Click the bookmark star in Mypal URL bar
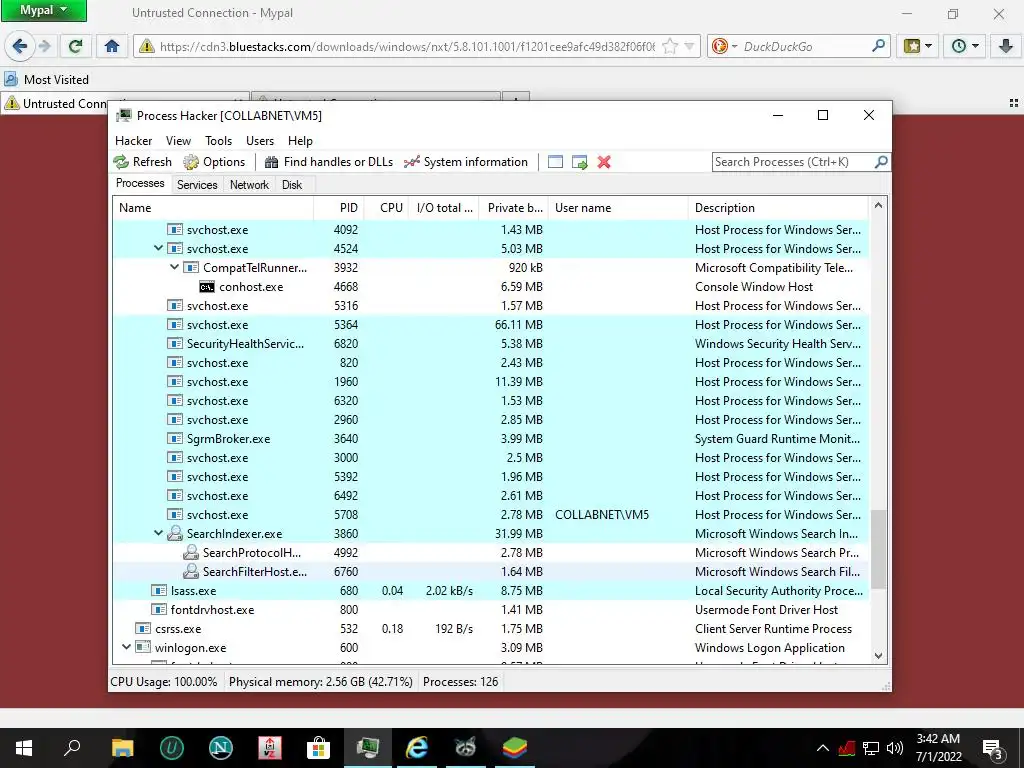 coord(669,46)
